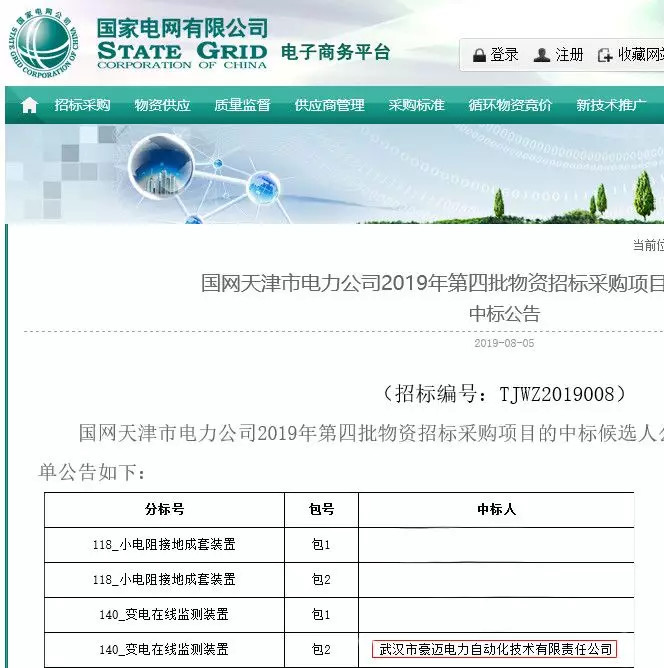Select the 质量监督 navigation item
Image resolution: width=664 pixels, height=668 pixels.
pyautogui.click(x=242, y=105)
